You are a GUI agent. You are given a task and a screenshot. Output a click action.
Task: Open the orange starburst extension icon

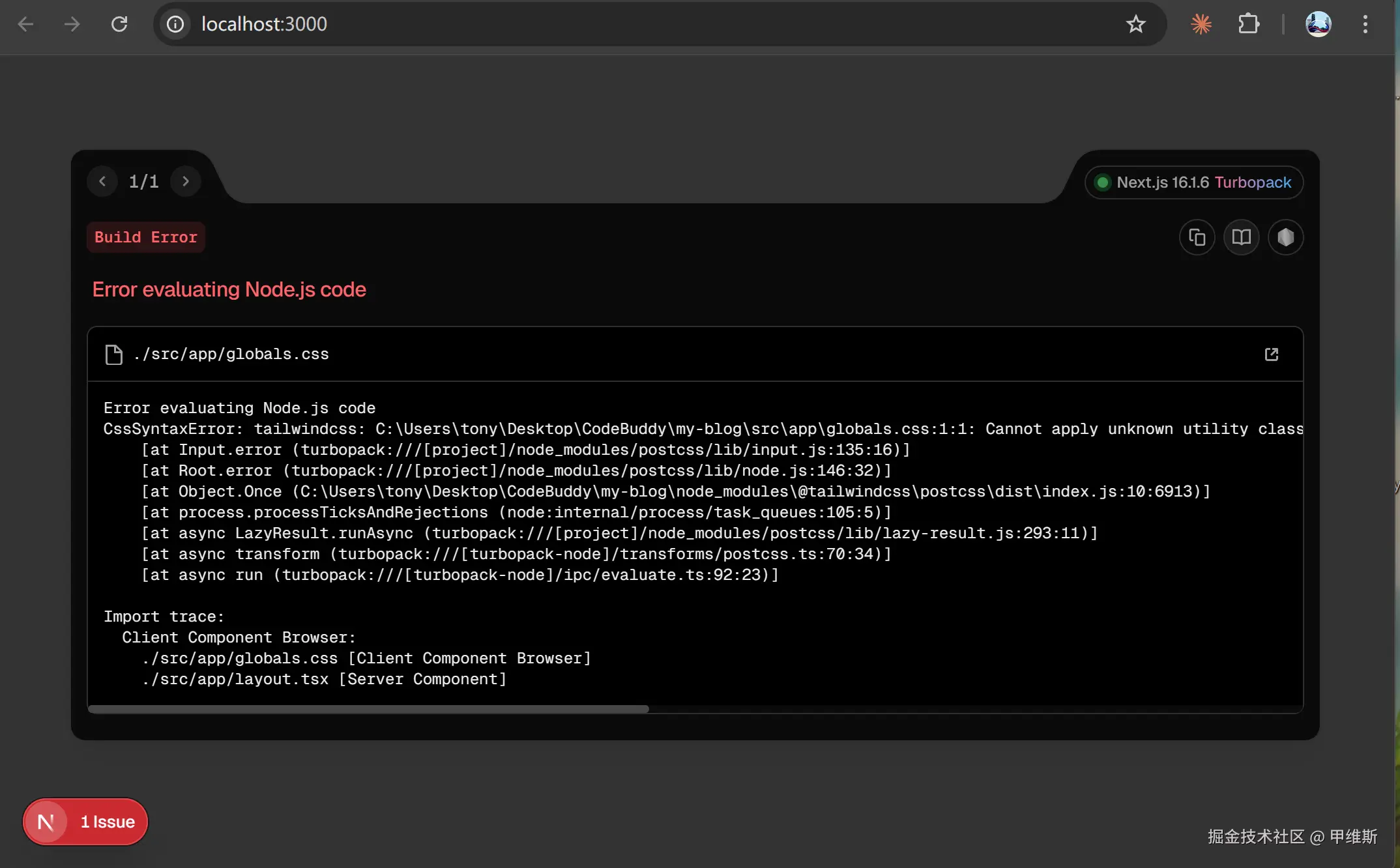coord(1201,24)
